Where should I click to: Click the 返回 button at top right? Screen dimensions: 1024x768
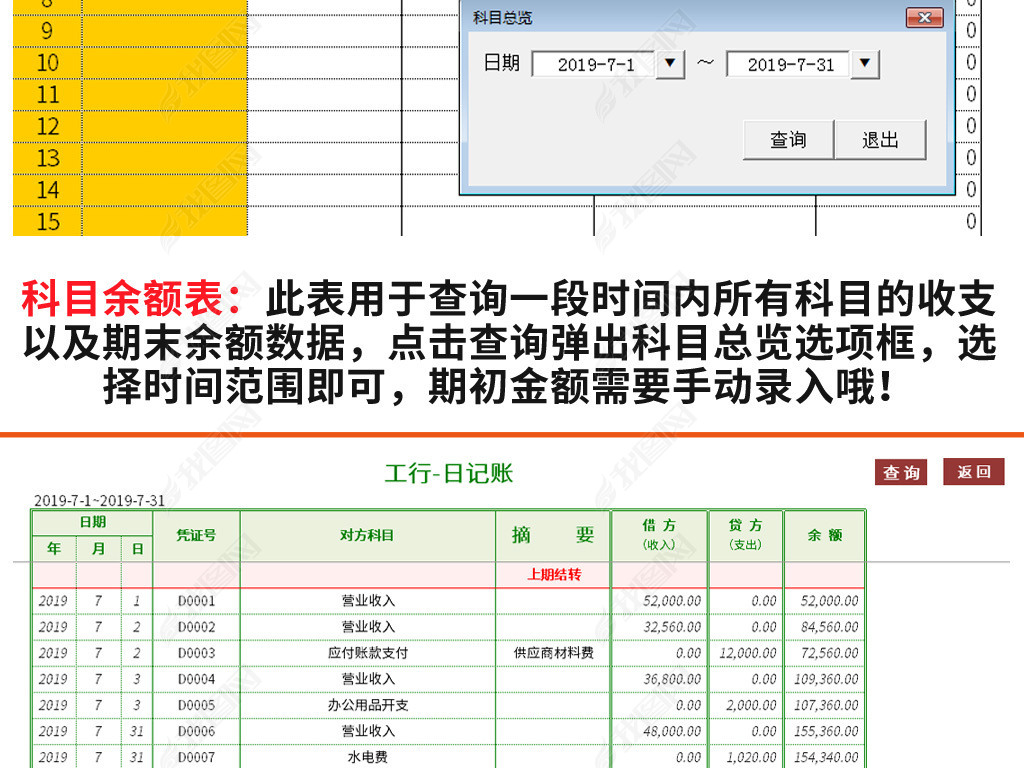pos(973,472)
